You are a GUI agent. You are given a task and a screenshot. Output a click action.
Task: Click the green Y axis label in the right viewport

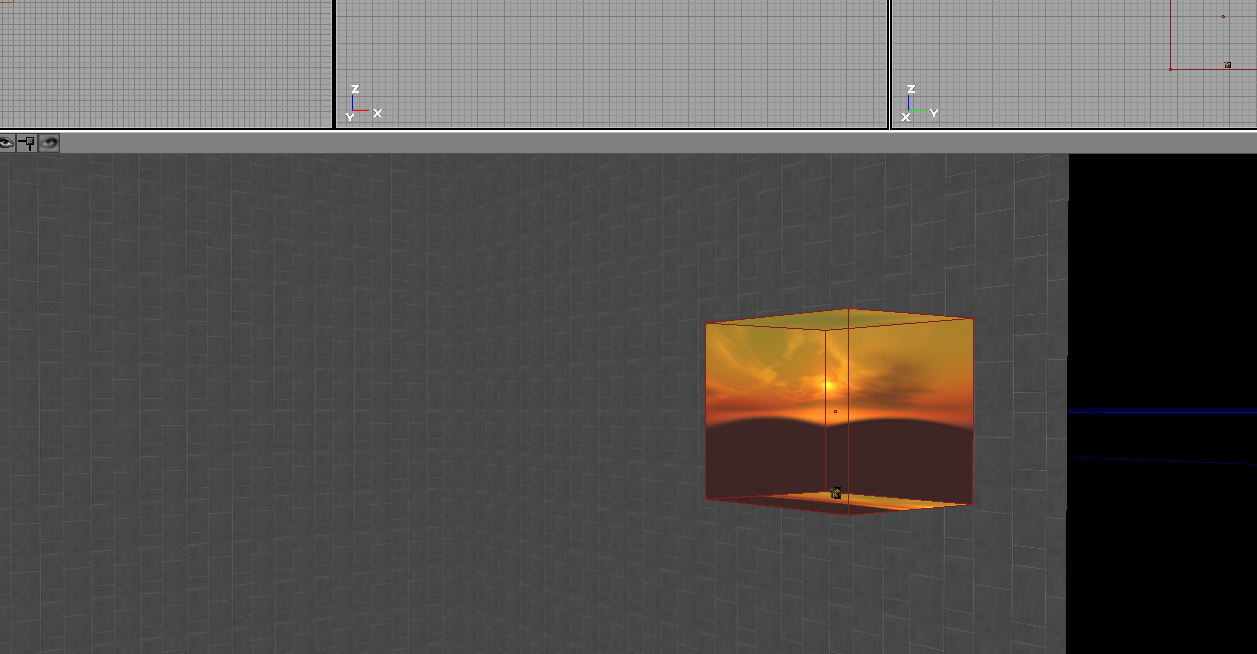click(934, 113)
